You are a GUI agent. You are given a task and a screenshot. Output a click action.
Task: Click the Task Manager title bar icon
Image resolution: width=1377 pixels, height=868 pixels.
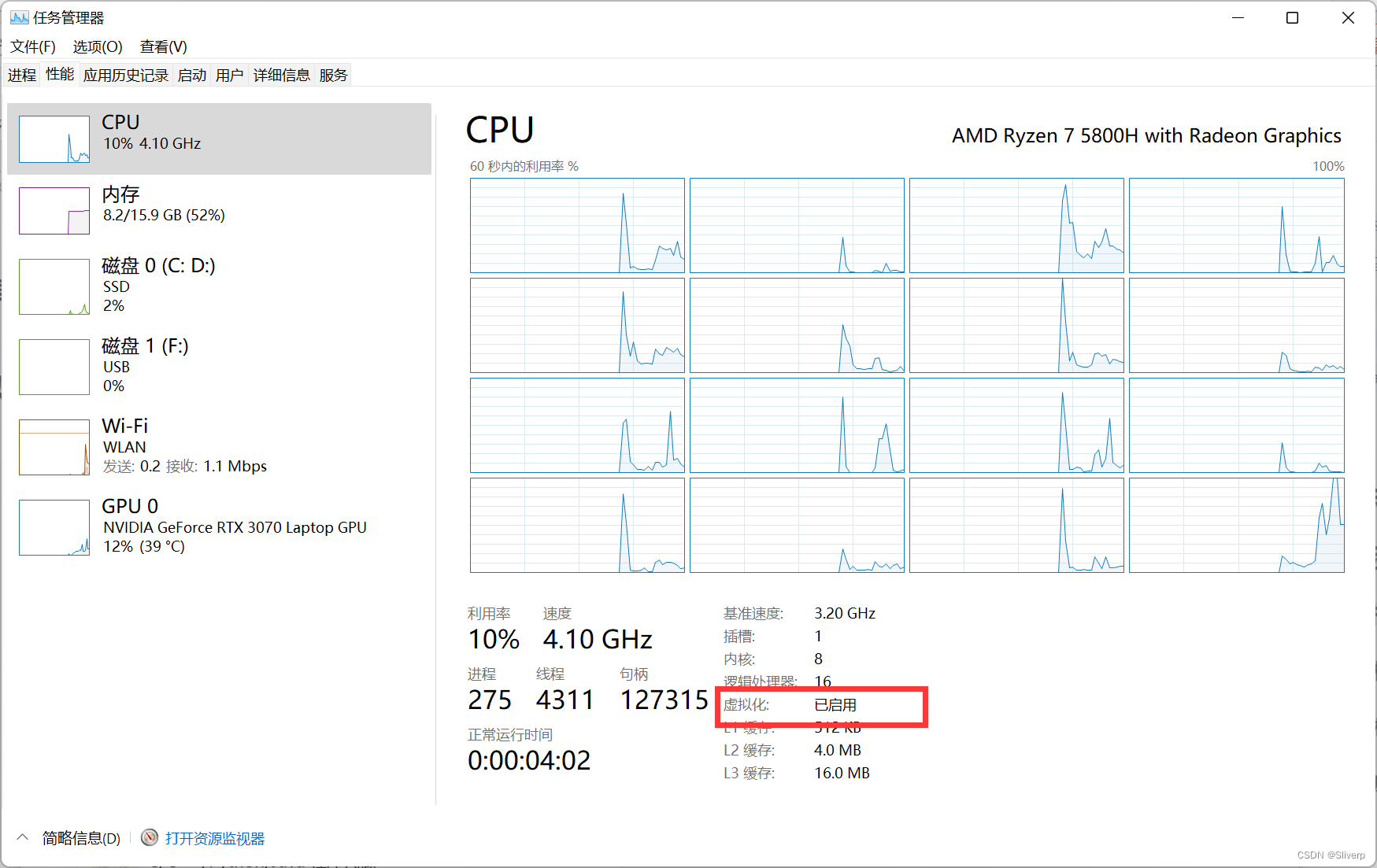click(19, 17)
